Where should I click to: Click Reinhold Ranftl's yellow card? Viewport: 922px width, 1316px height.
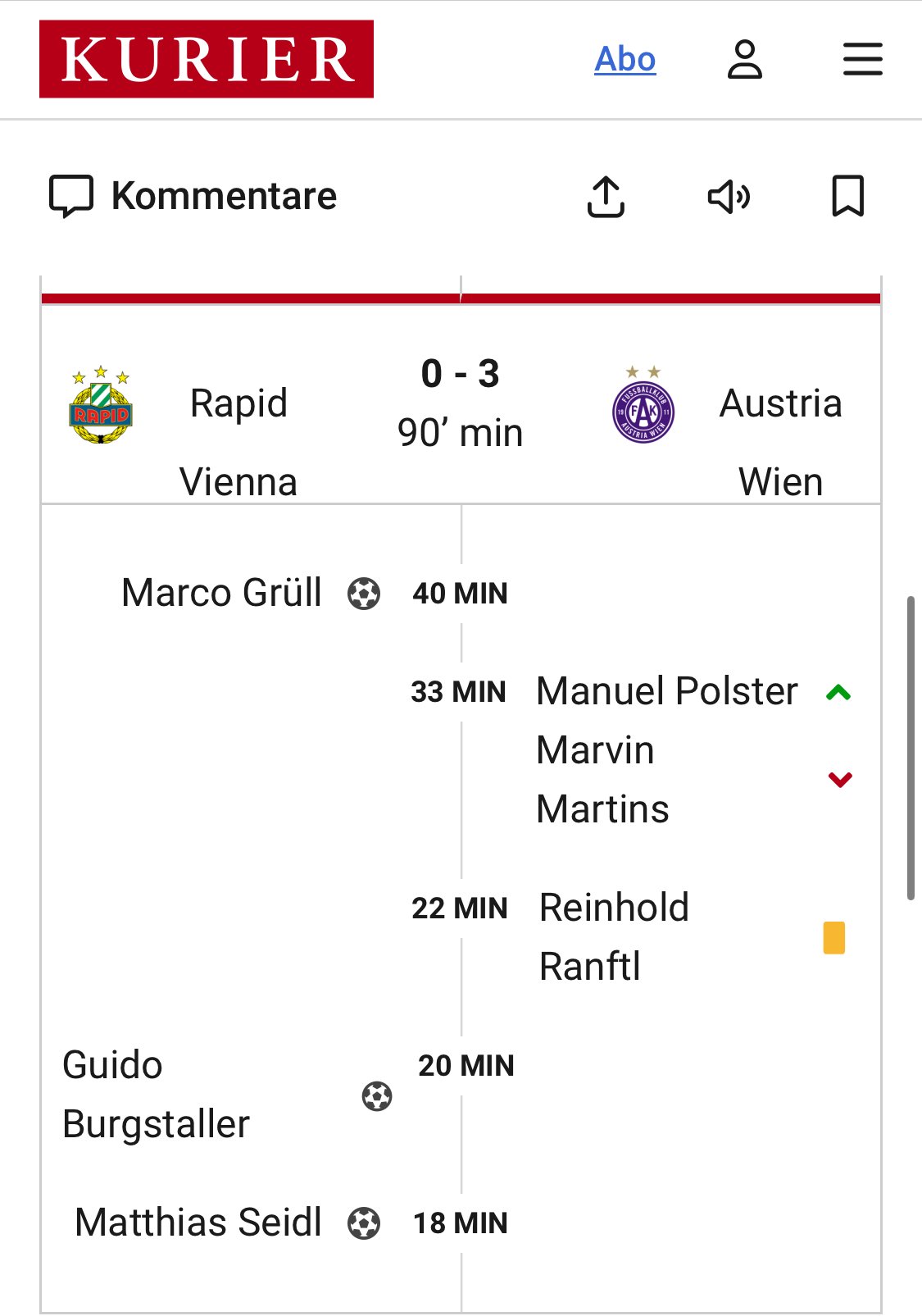click(834, 937)
